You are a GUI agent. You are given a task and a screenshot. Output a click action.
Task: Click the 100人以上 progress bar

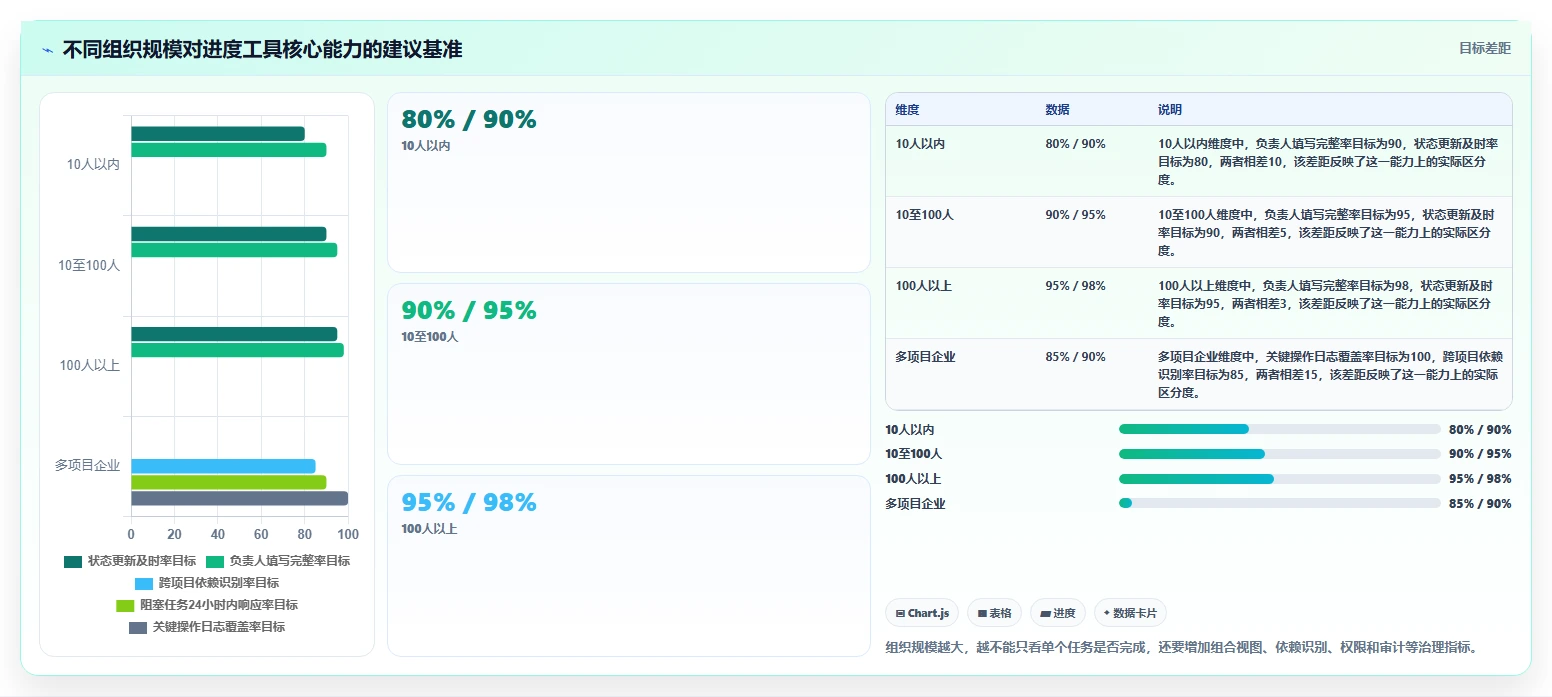[x=1279, y=479]
